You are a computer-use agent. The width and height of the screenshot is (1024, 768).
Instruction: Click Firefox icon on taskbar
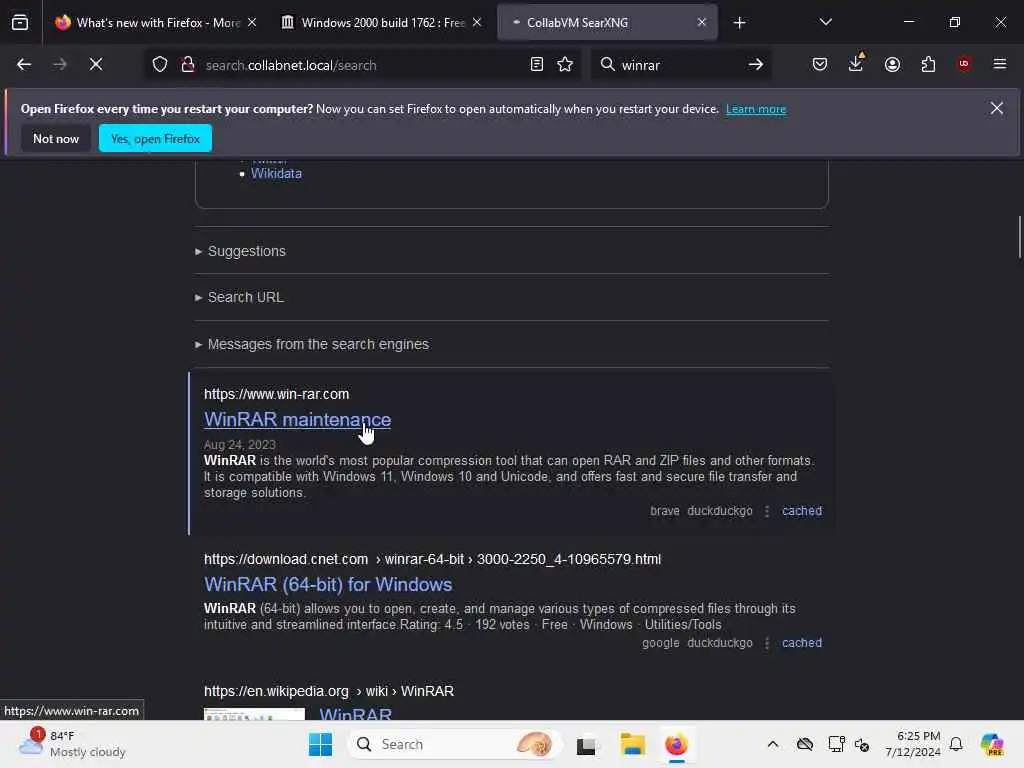point(677,744)
